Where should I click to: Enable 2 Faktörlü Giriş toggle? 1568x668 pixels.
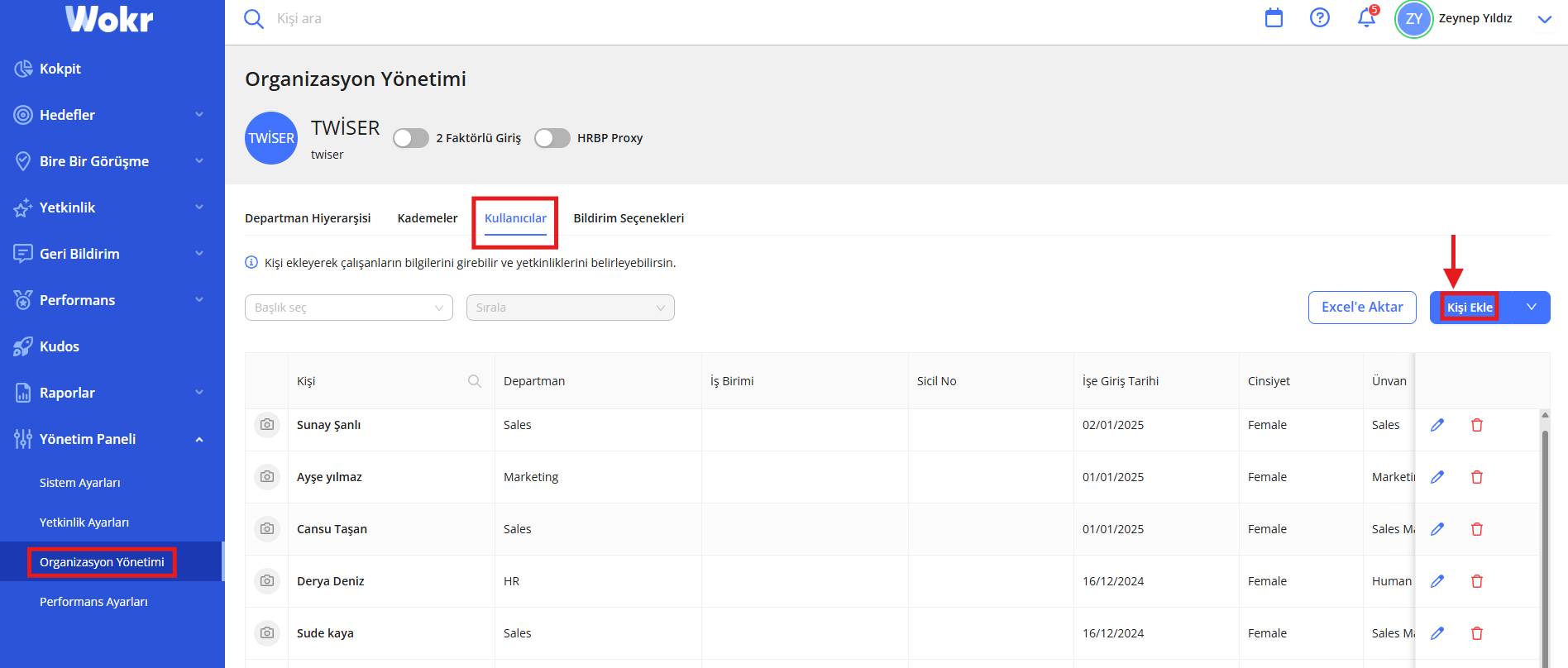pos(411,138)
